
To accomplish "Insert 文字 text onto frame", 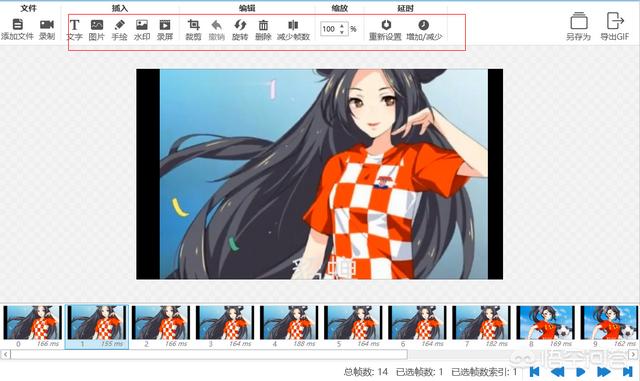I will tap(74, 29).
